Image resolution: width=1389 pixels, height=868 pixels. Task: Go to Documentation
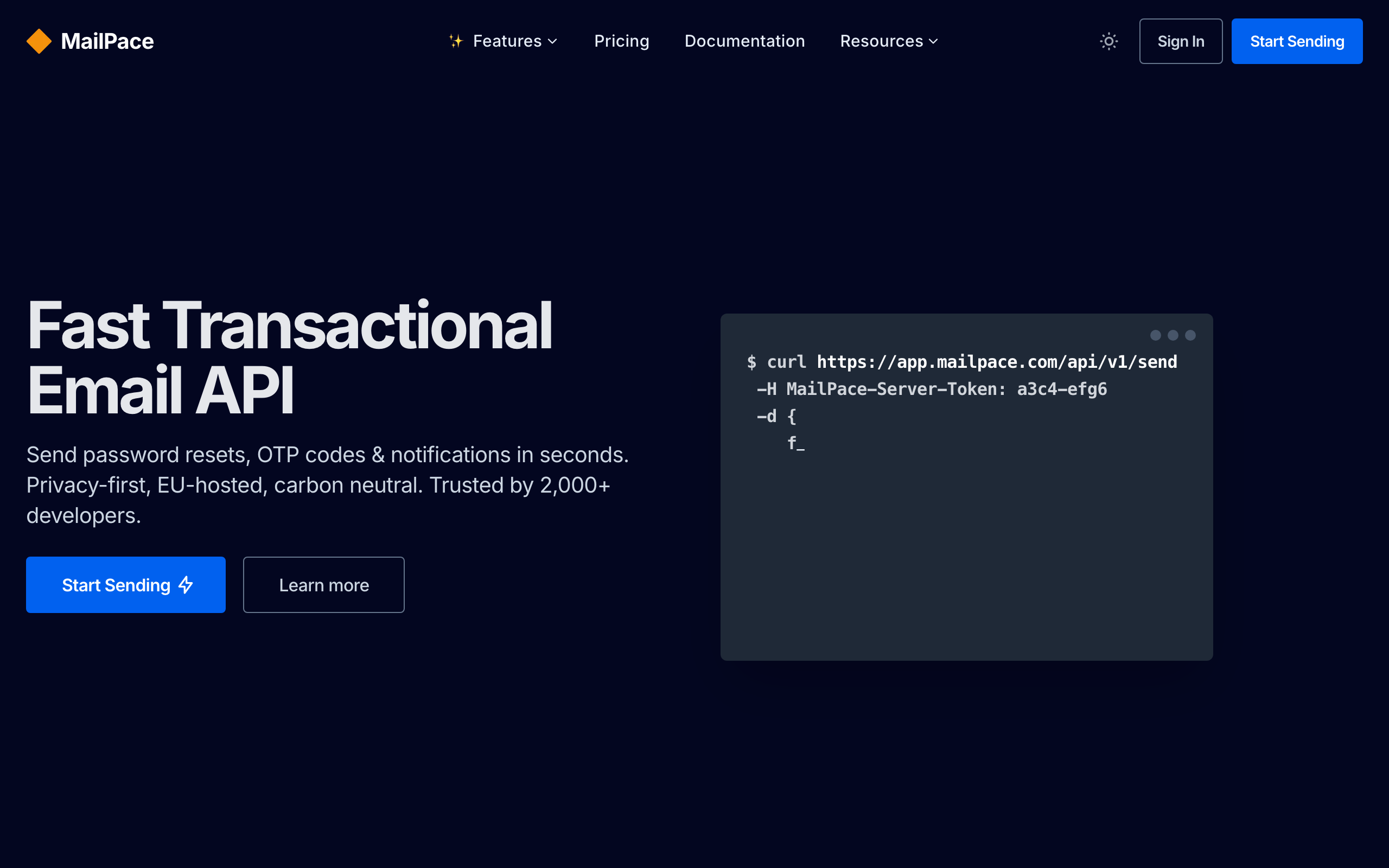pyautogui.click(x=744, y=41)
